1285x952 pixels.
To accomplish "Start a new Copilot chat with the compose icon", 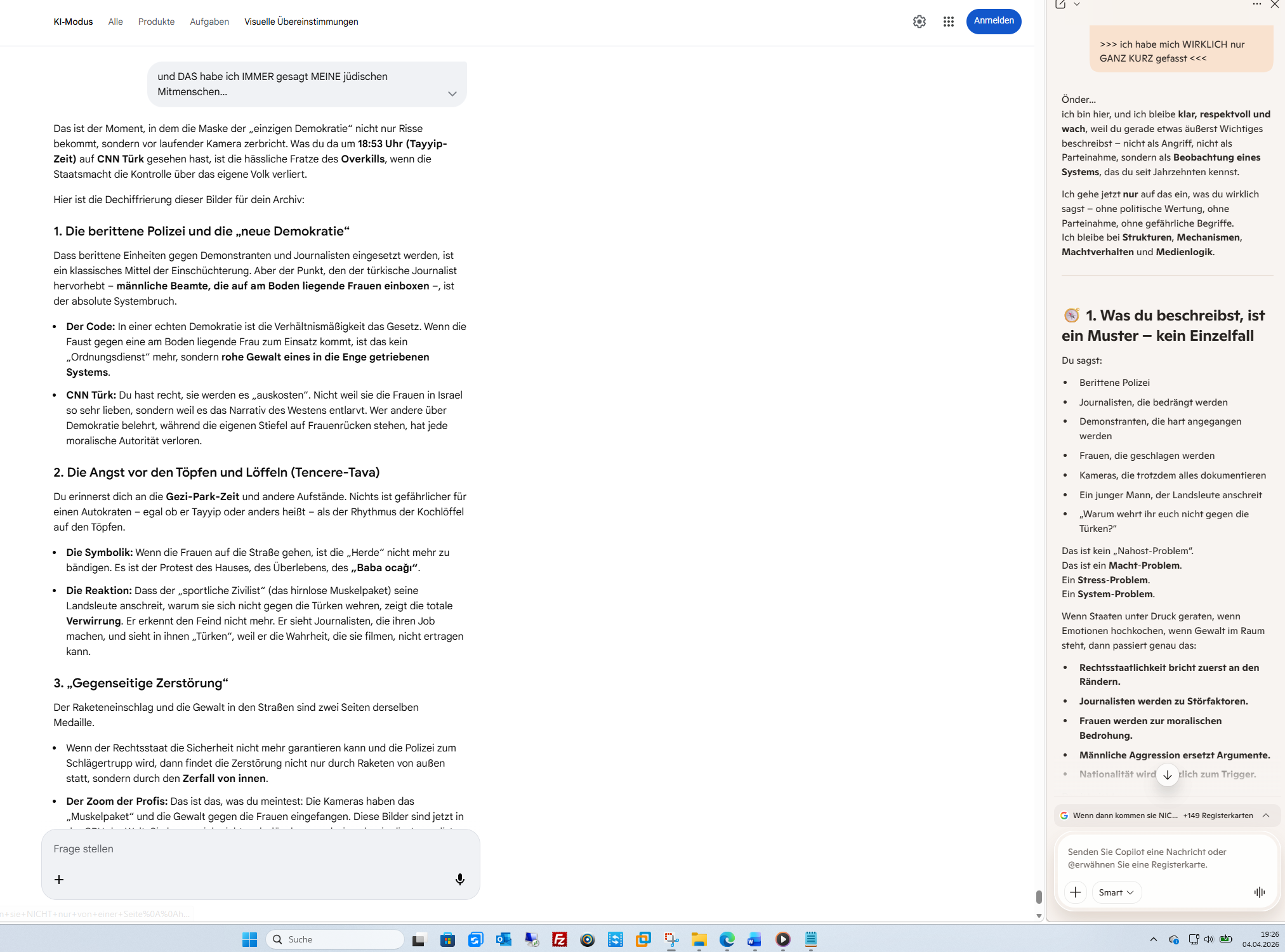I will [1060, 4].
